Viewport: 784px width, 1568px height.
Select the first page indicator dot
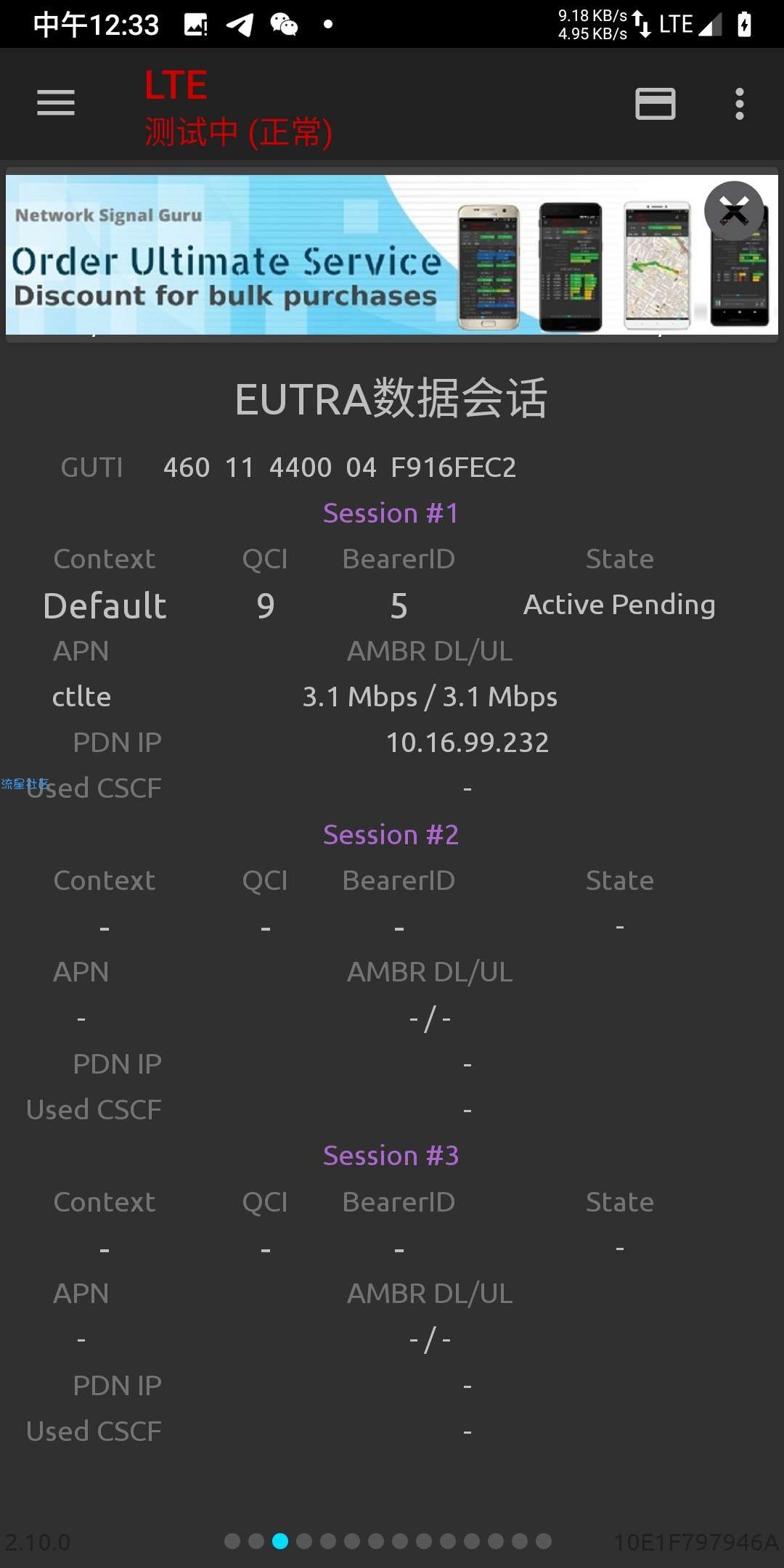click(232, 1541)
